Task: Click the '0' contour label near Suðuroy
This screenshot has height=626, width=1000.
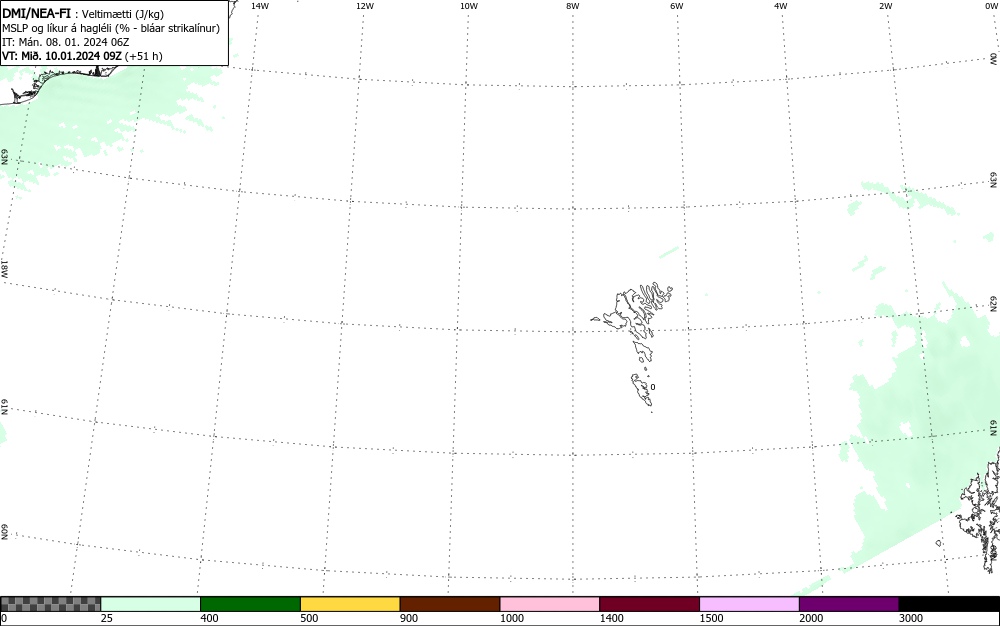Action: (x=652, y=387)
